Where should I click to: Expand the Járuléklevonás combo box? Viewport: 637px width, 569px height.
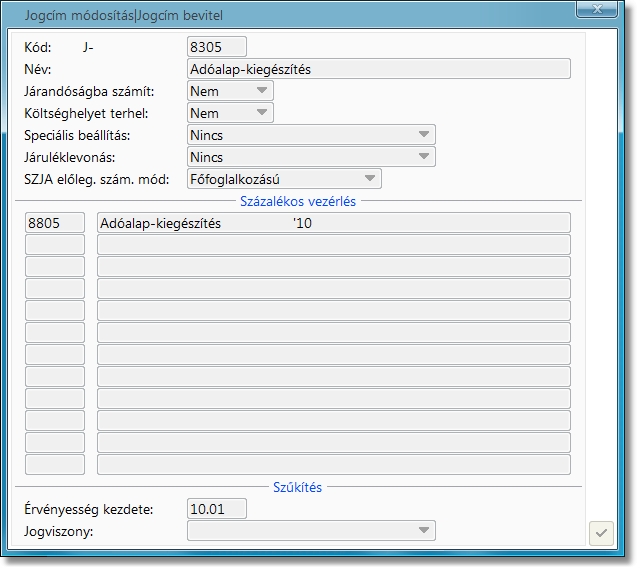click(x=311, y=156)
